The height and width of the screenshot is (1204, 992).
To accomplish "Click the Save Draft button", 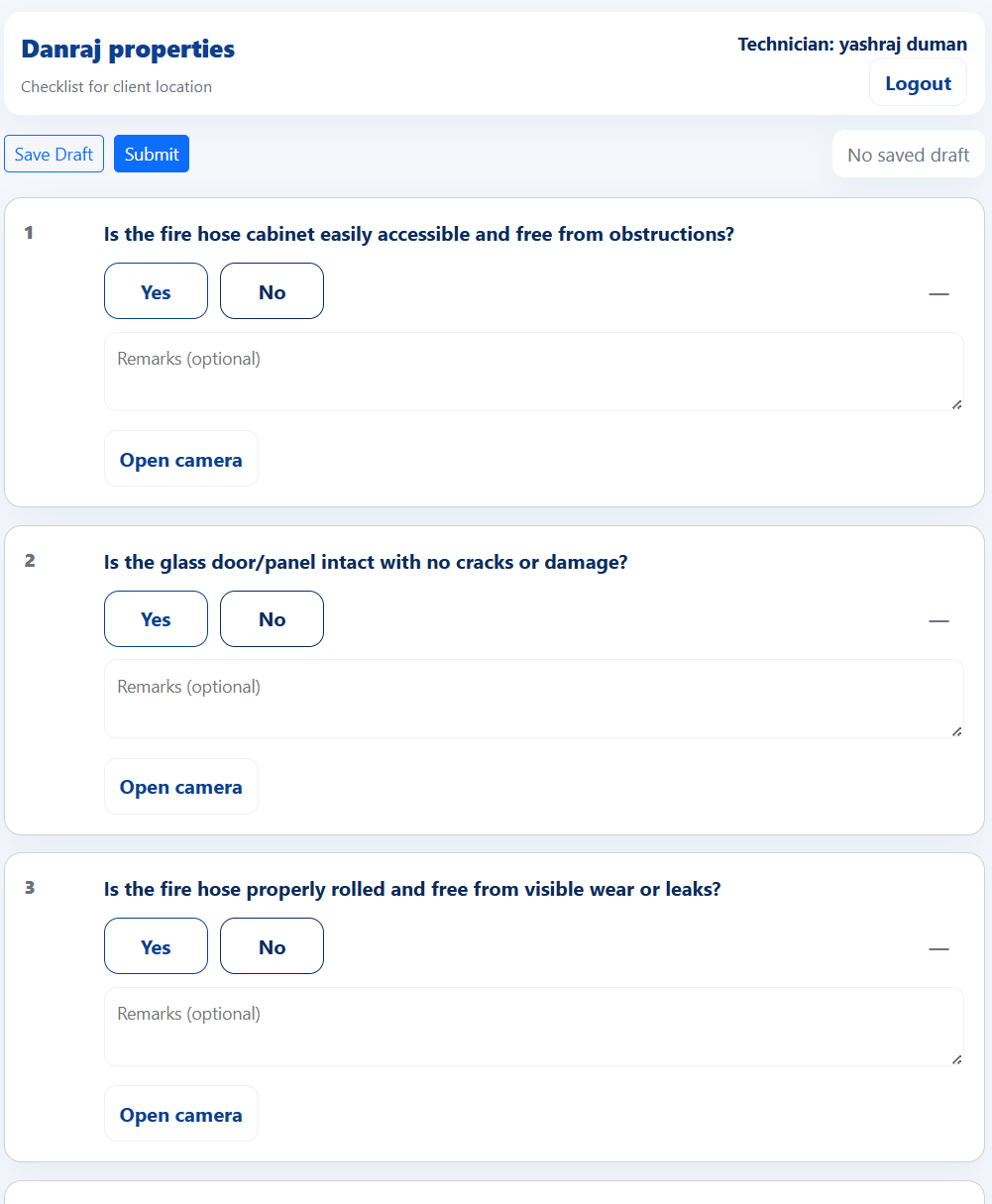I will tap(54, 154).
